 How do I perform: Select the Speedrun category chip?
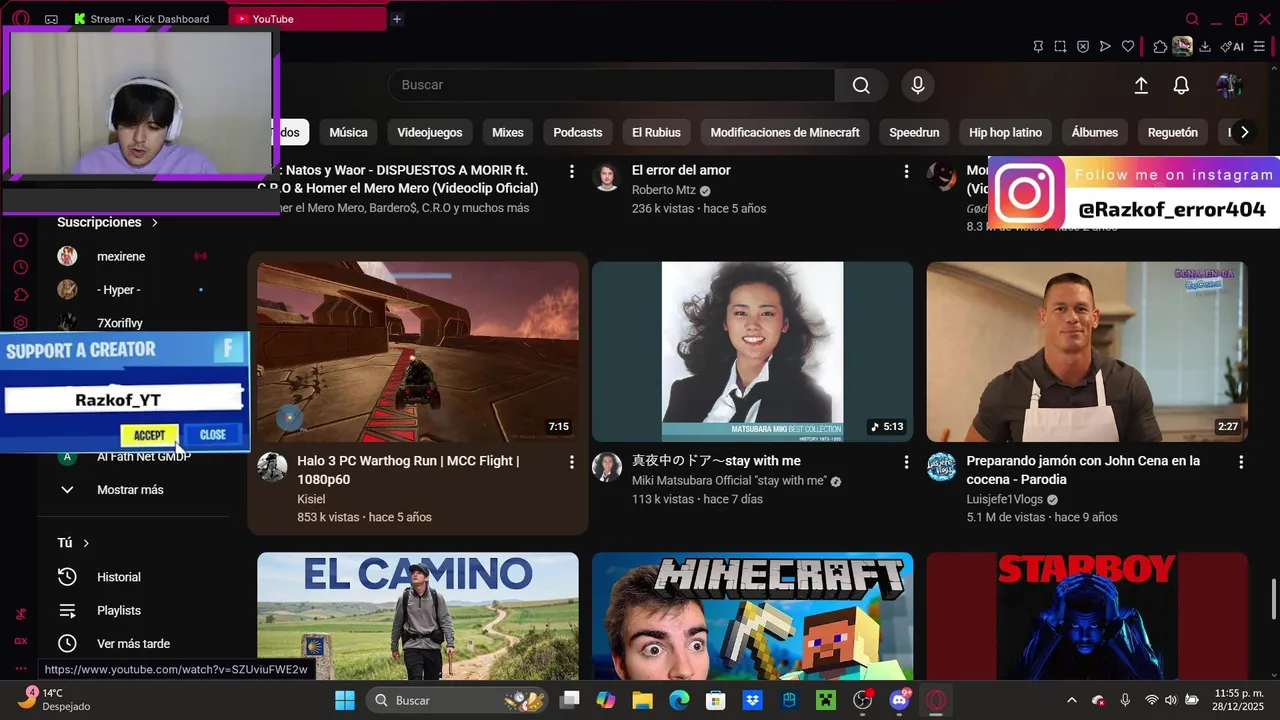pyautogui.click(x=914, y=132)
